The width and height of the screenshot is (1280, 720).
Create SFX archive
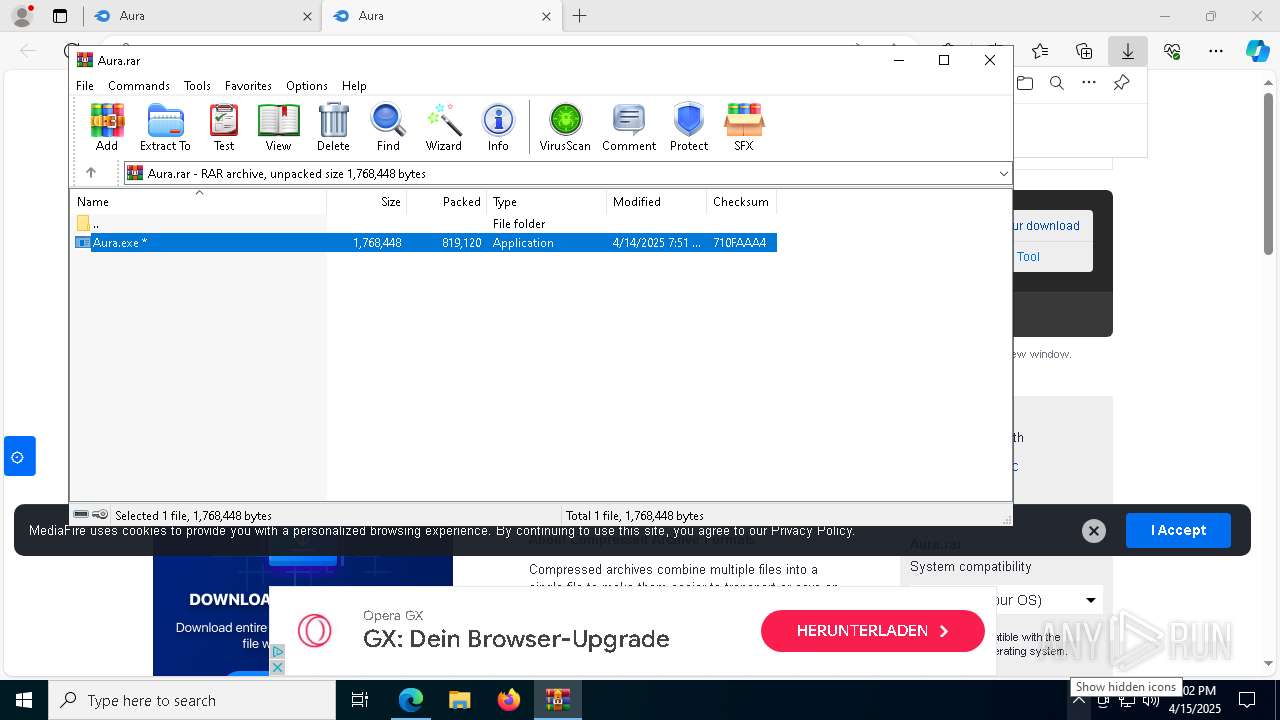pos(744,127)
